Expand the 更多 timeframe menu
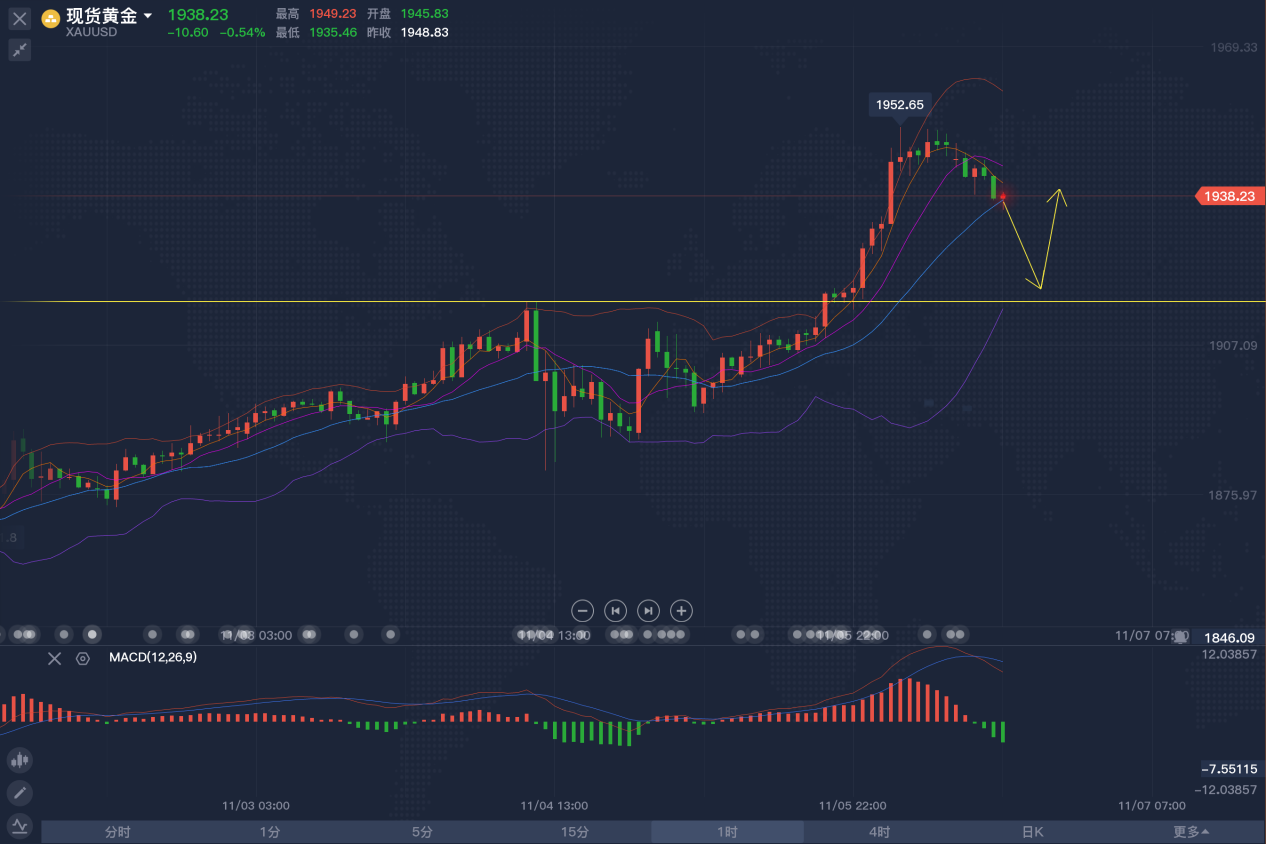This screenshot has width=1266, height=844. (1191, 832)
